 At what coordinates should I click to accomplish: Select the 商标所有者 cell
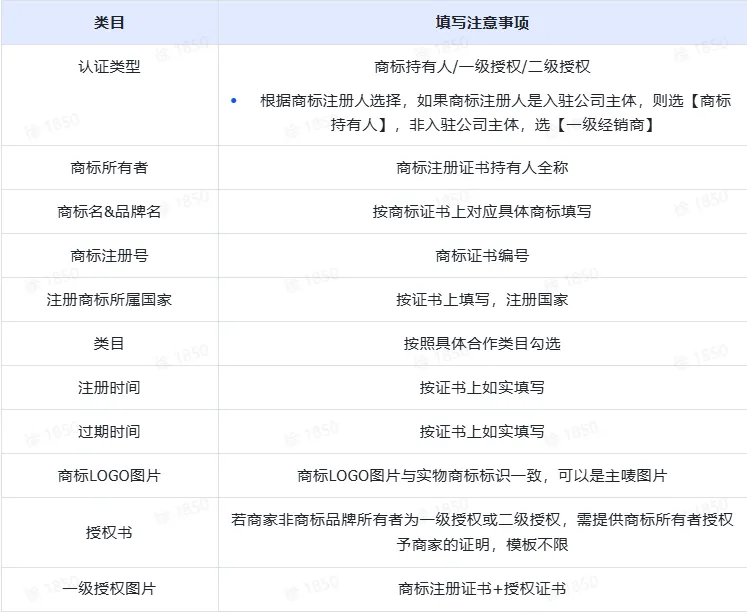(x=109, y=168)
